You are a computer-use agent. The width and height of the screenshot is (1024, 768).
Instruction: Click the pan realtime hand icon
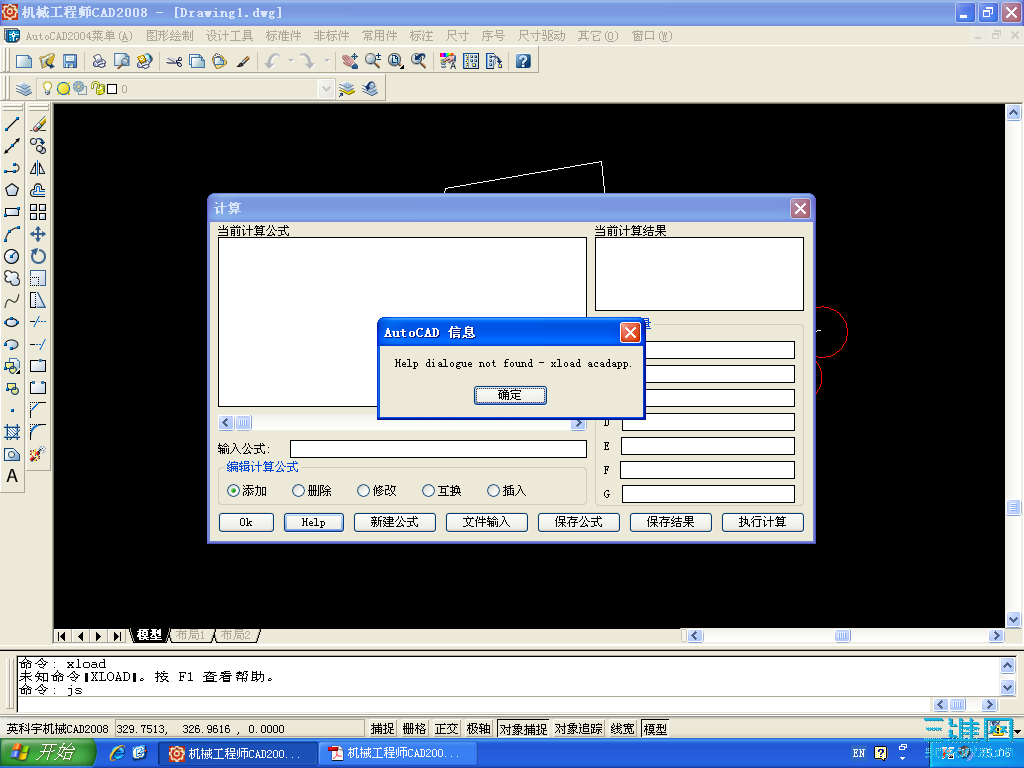tap(350, 61)
